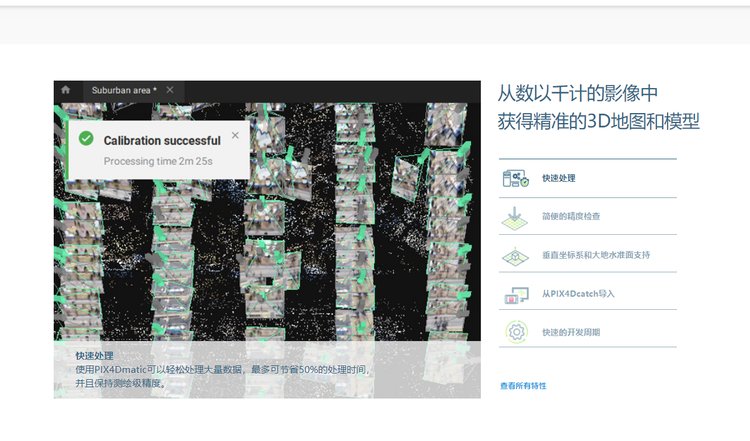
Task: Close the Suburban area tab
Action: click(x=170, y=90)
